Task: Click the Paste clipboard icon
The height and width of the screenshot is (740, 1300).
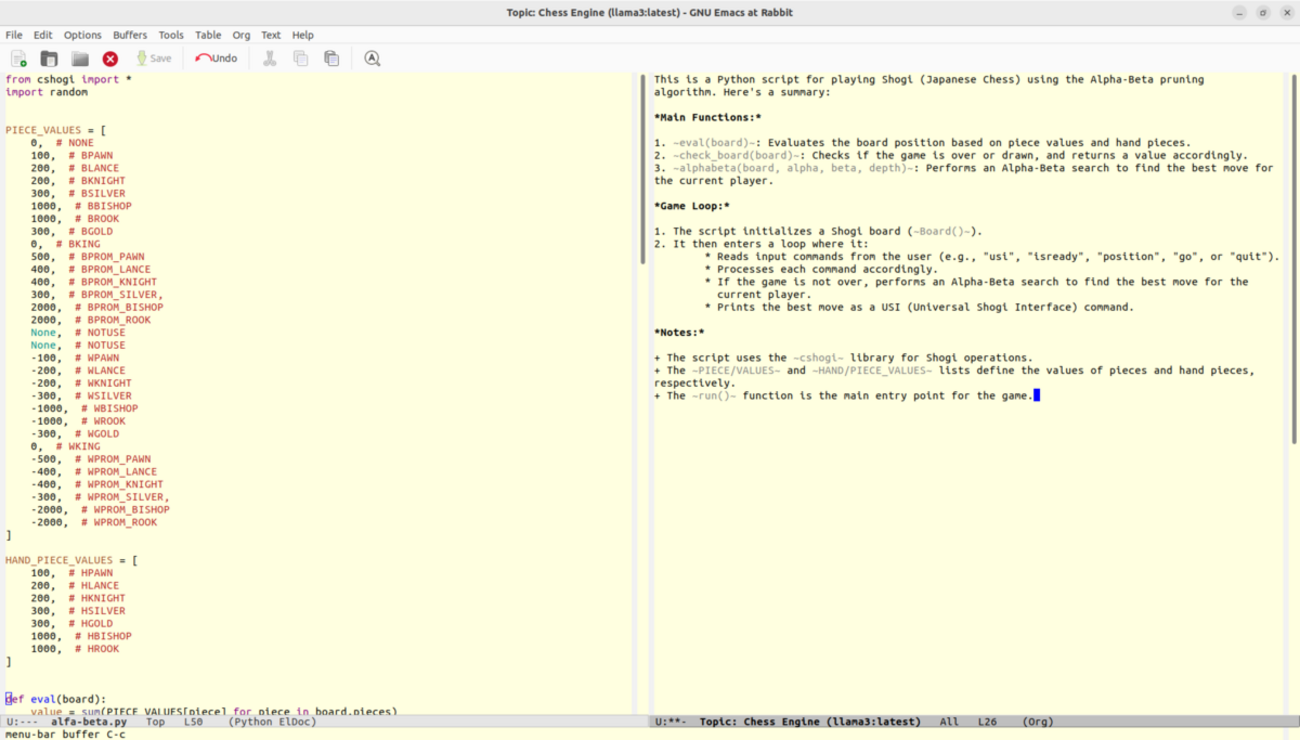Action: pos(331,59)
